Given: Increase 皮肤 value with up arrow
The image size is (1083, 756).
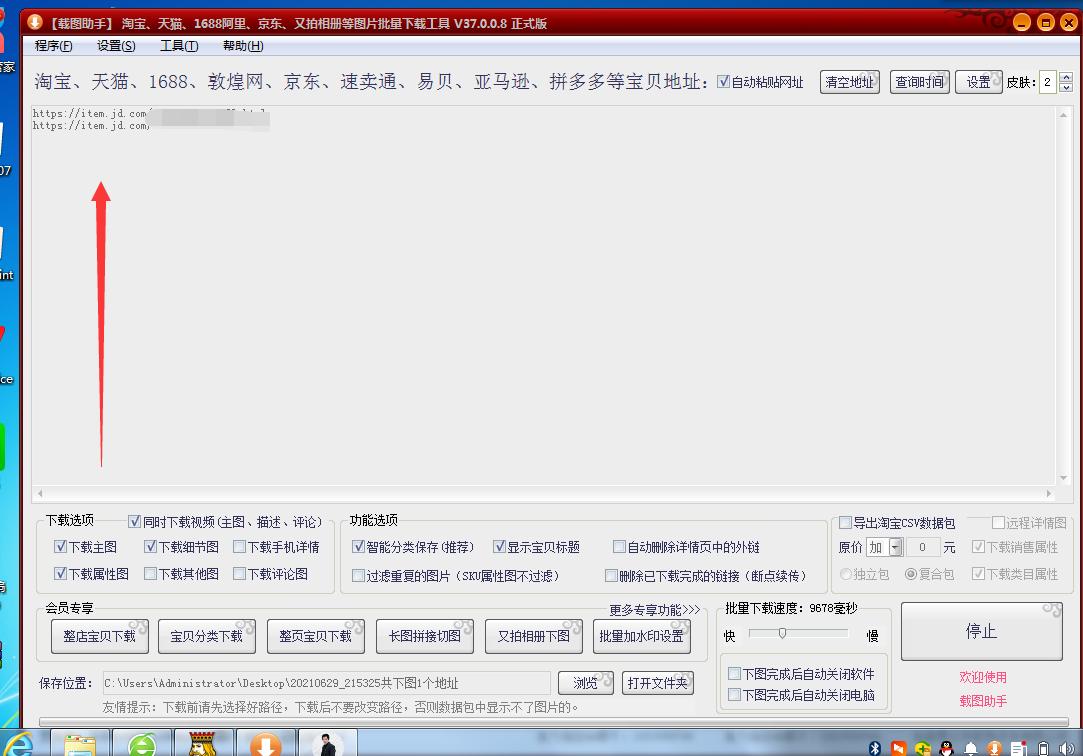Looking at the screenshot, I should pos(1066,78).
